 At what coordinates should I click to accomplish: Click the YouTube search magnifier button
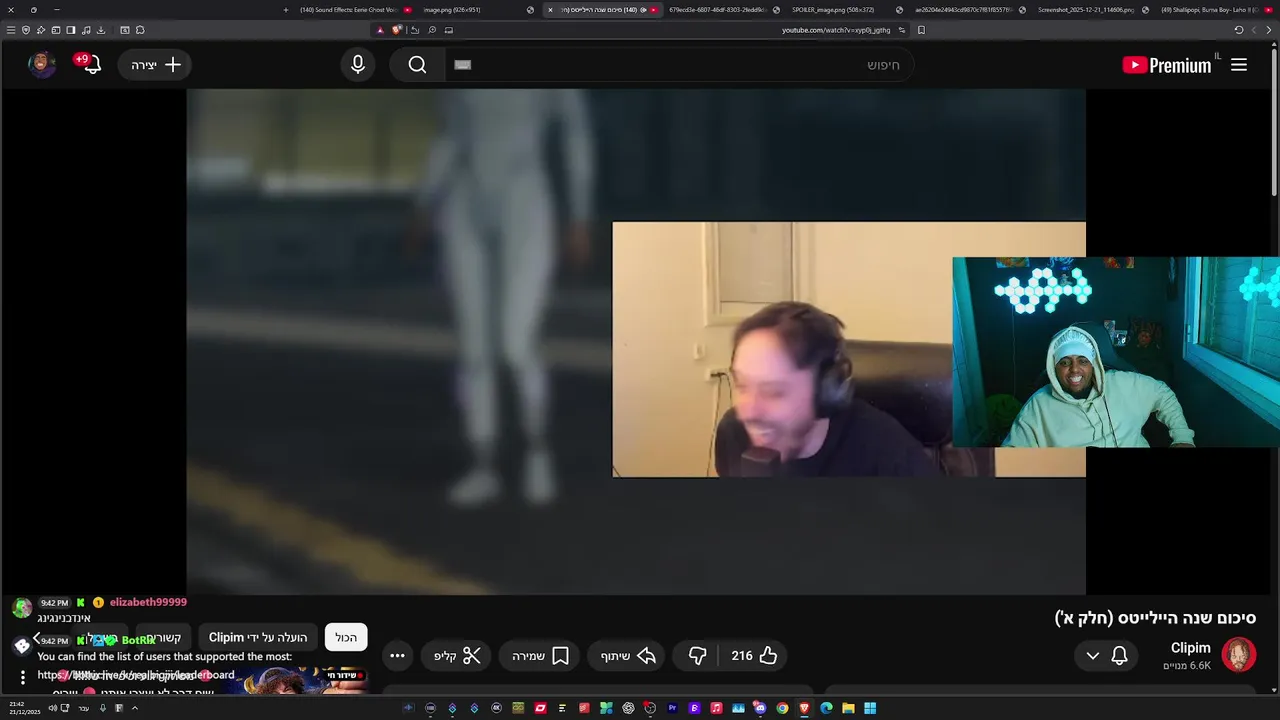tap(417, 65)
